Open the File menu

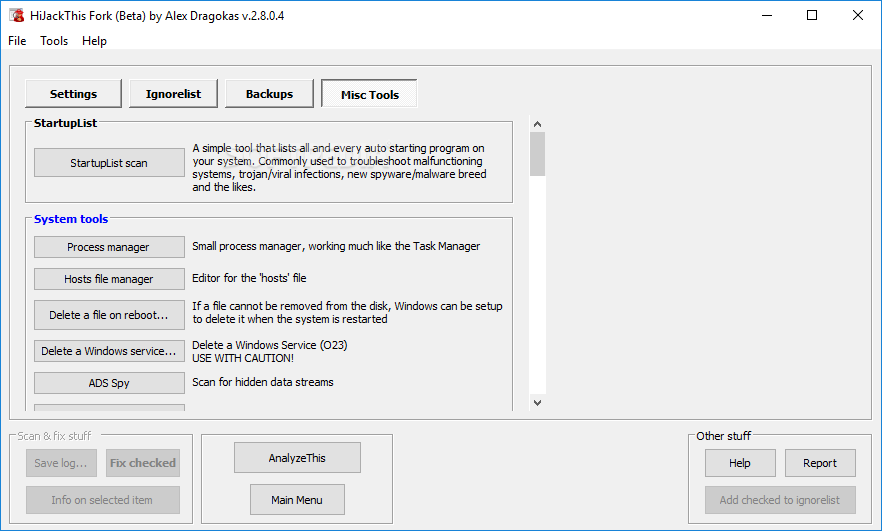(x=17, y=40)
